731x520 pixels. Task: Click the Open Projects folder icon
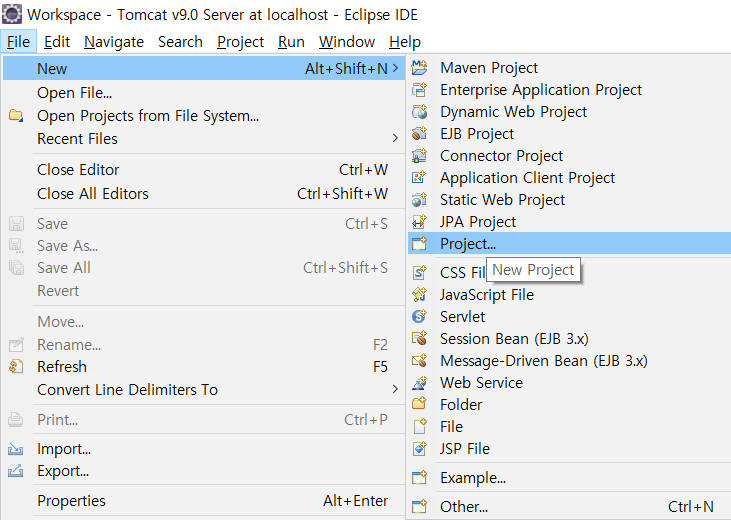(x=16, y=115)
